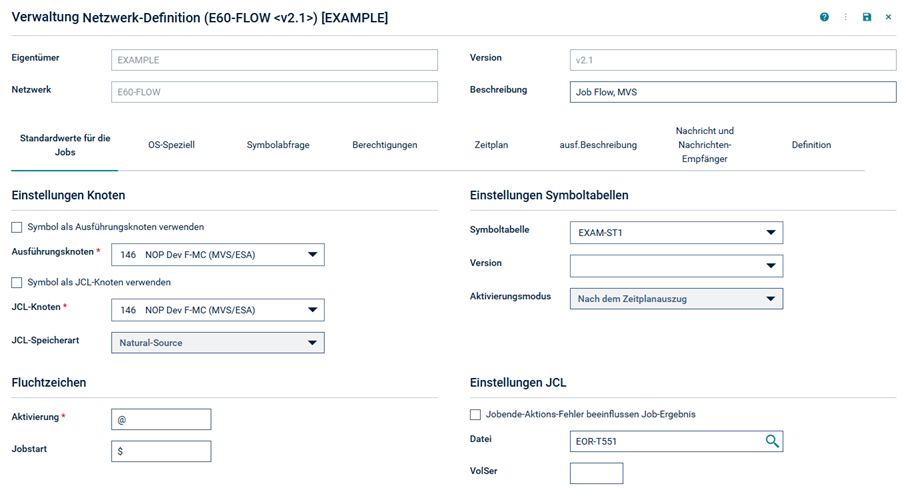Switch to the Symbolabfrage tab
Image resolution: width=902 pixels, height=502 pixels.
pos(278,145)
